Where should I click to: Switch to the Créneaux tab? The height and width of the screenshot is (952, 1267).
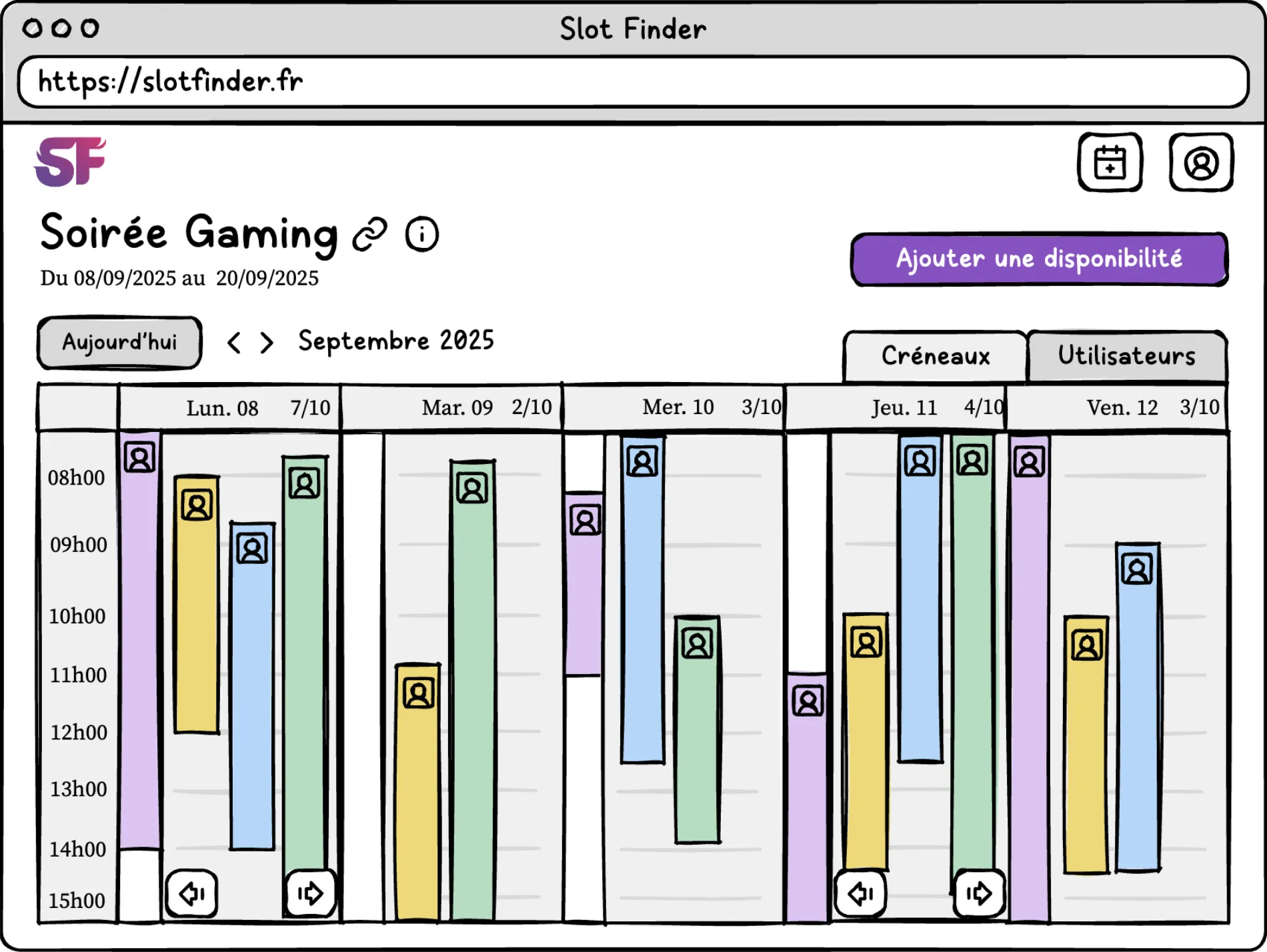tap(935, 356)
